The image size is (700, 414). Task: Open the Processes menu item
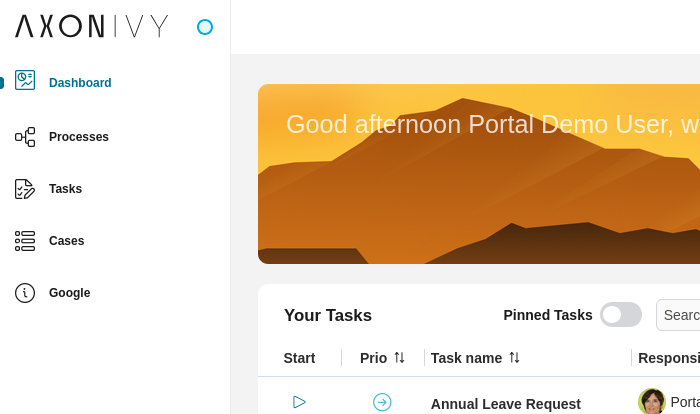tap(79, 137)
